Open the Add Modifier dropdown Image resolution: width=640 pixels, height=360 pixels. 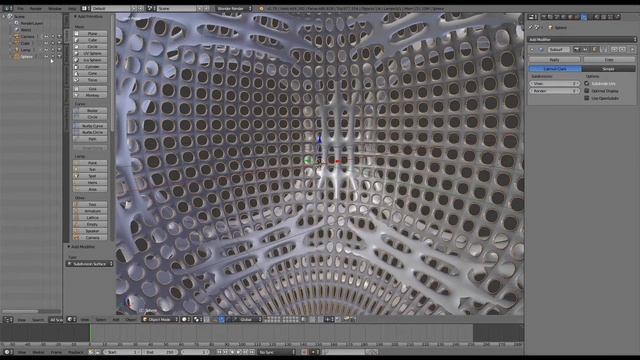click(582, 40)
